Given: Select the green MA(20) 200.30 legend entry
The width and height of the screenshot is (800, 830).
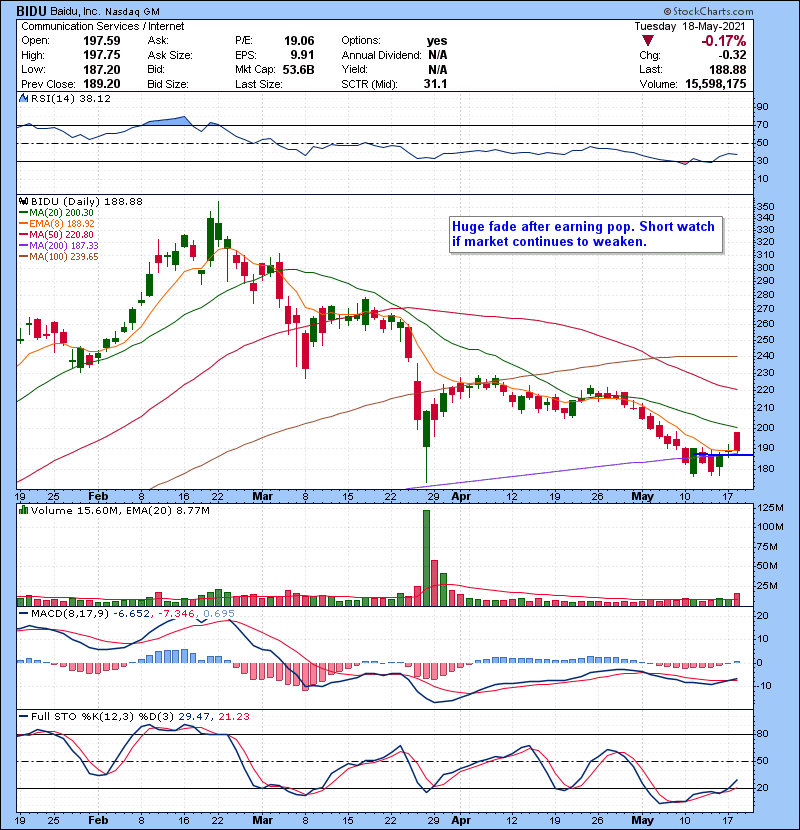Looking at the screenshot, I should pos(56,213).
